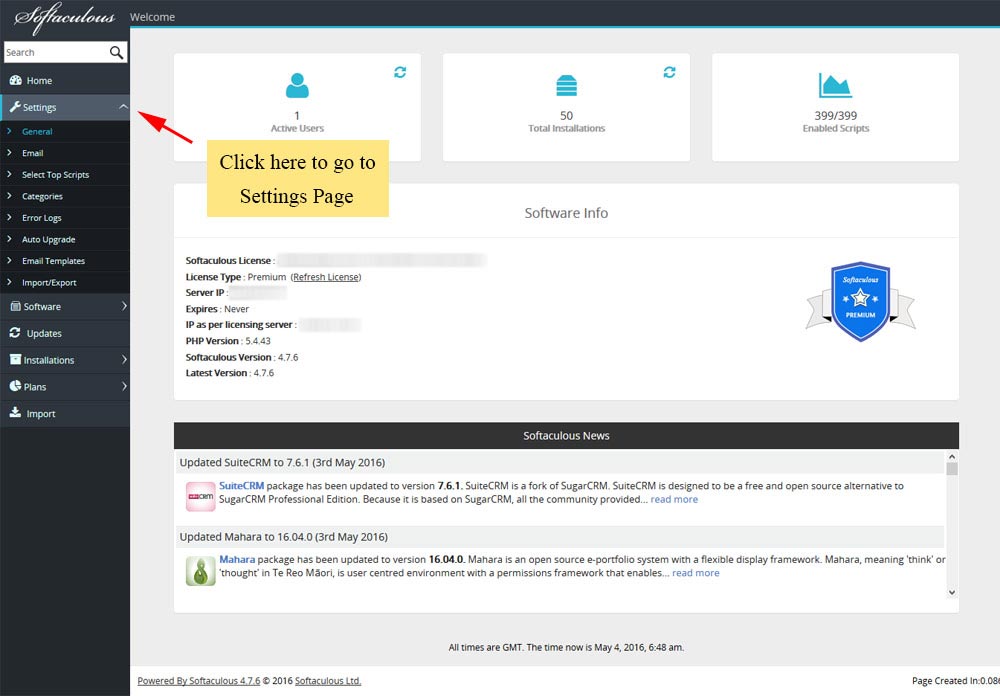Click the Enabled Scripts chart icon
This screenshot has width=1000, height=696.
pos(835,85)
